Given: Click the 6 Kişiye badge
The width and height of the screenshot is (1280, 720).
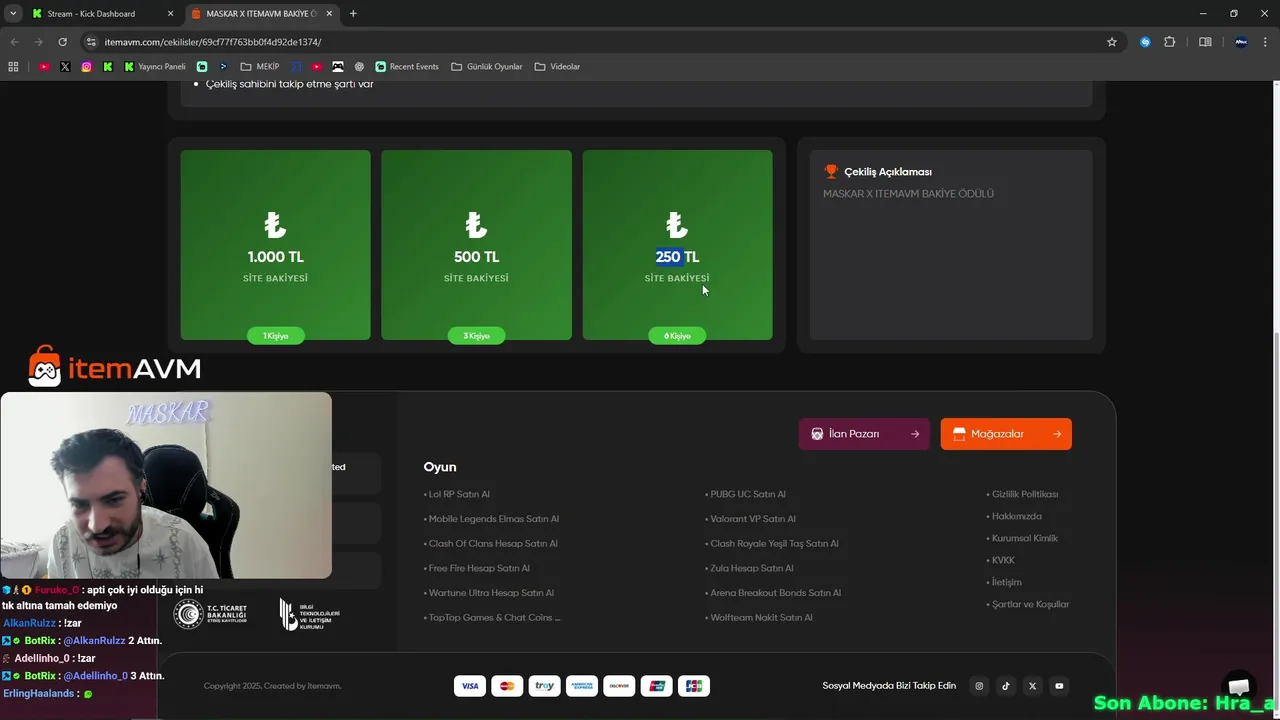Looking at the screenshot, I should (x=677, y=336).
